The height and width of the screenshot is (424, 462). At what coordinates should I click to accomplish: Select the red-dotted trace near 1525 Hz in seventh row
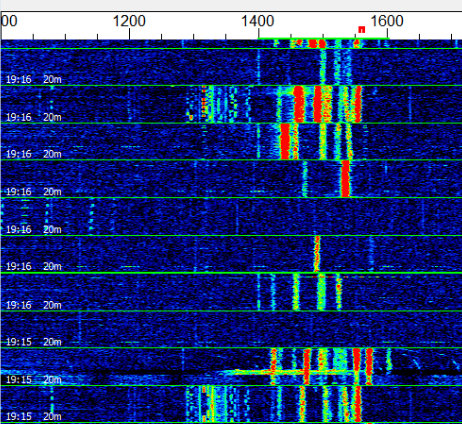pyautogui.click(x=339, y=292)
